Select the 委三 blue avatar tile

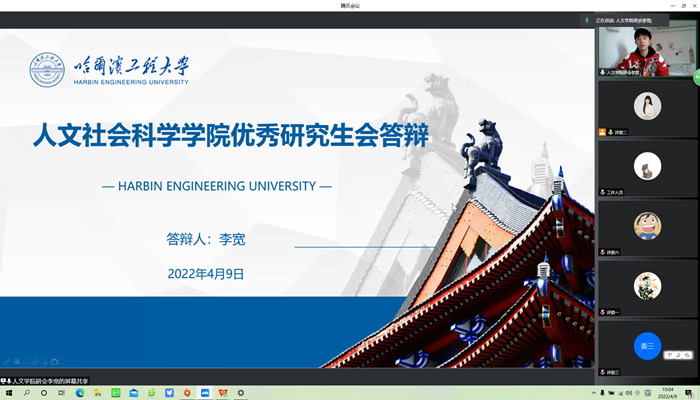(646, 346)
